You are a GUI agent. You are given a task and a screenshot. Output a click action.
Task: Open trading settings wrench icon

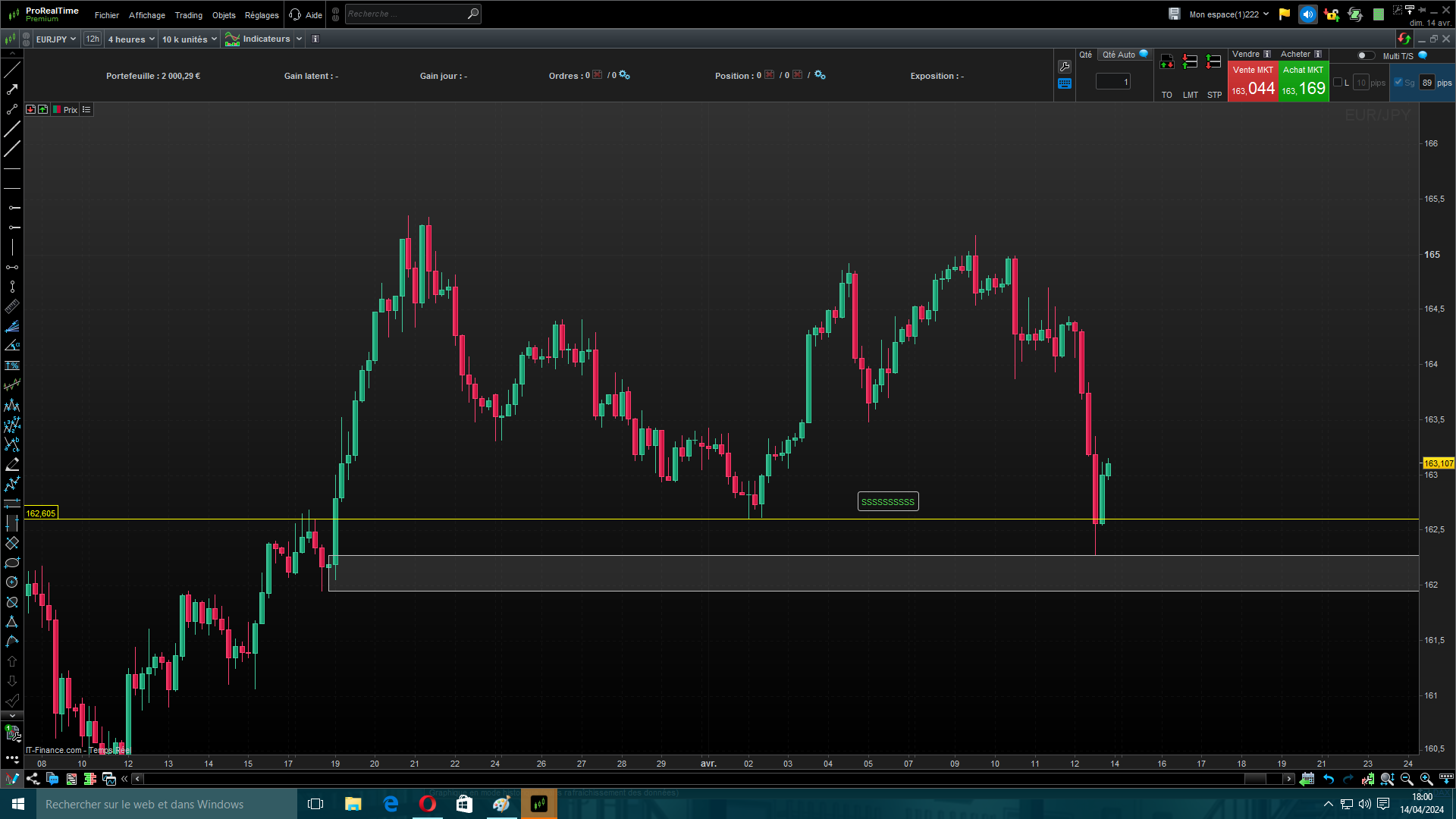click(1065, 67)
